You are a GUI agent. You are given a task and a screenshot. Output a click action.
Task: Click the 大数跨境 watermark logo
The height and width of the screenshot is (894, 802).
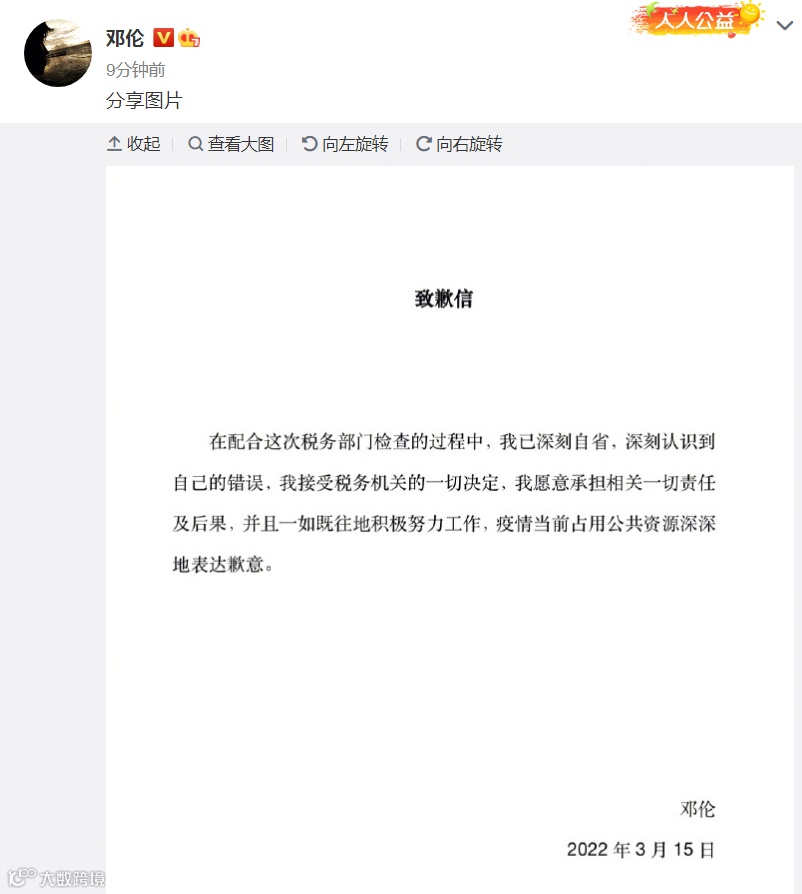click(x=56, y=877)
